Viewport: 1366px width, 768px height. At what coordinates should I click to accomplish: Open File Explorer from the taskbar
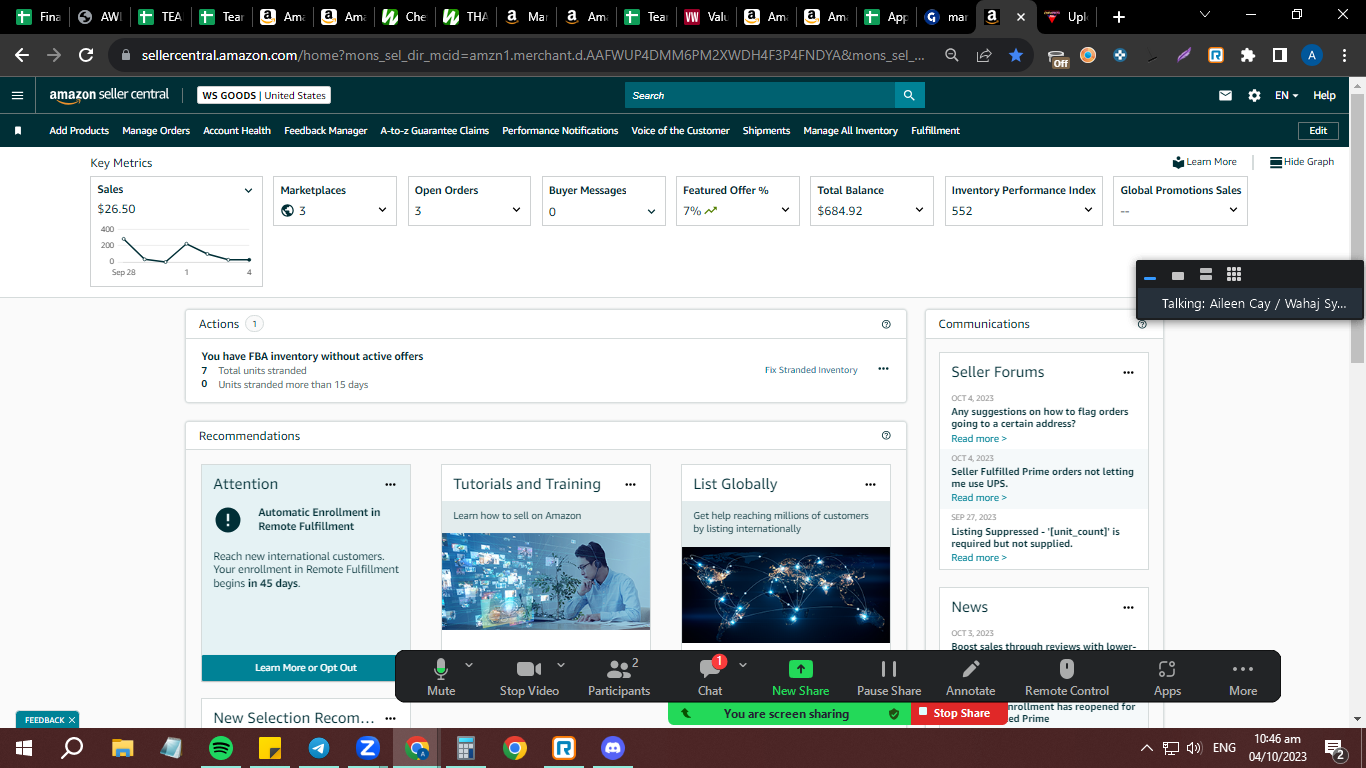point(123,748)
